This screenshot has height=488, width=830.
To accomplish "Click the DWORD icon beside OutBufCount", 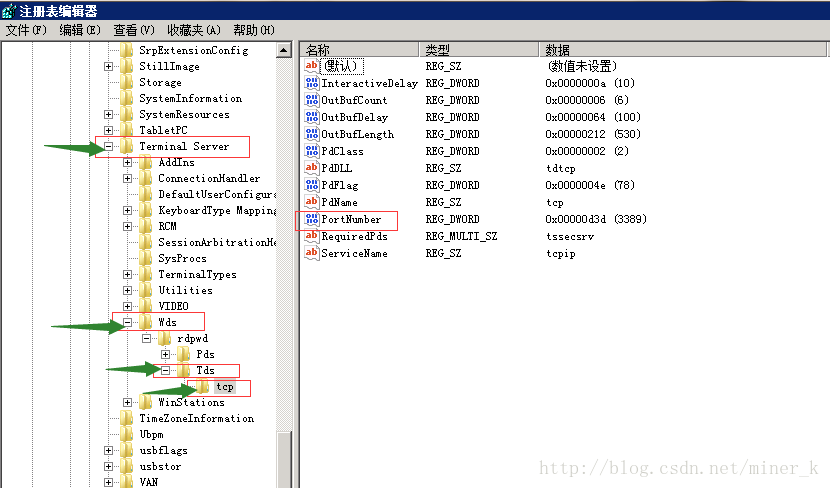I will click(312, 100).
